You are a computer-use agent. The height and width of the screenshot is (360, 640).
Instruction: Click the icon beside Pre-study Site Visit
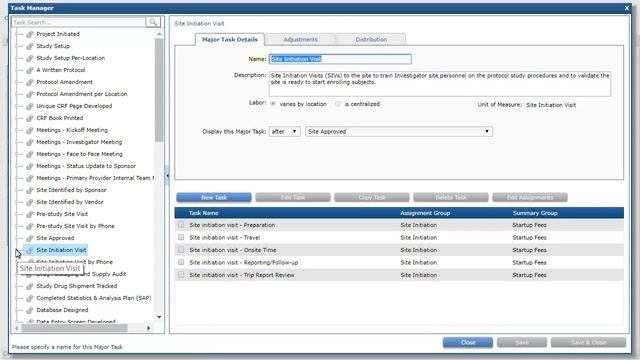[x=29, y=214]
